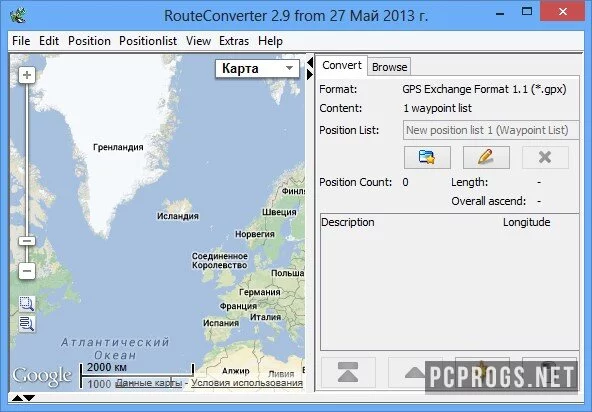Image resolution: width=592 pixels, height=412 pixels.
Task: Click the Гренландия label on the map
Action: tap(118, 147)
